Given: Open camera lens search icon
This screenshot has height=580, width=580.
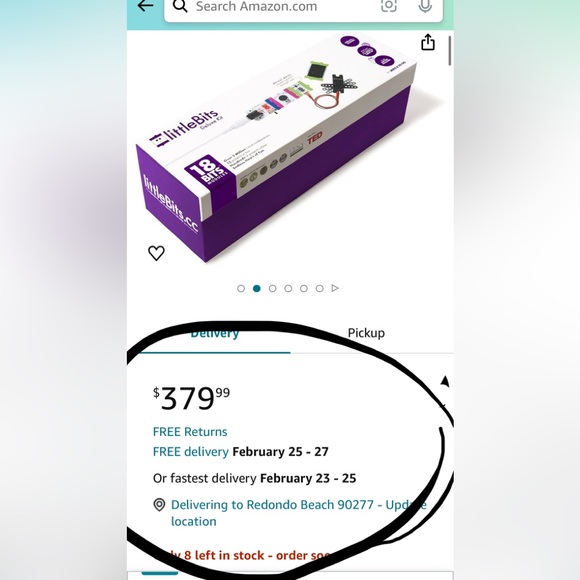Looking at the screenshot, I should [389, 5].
